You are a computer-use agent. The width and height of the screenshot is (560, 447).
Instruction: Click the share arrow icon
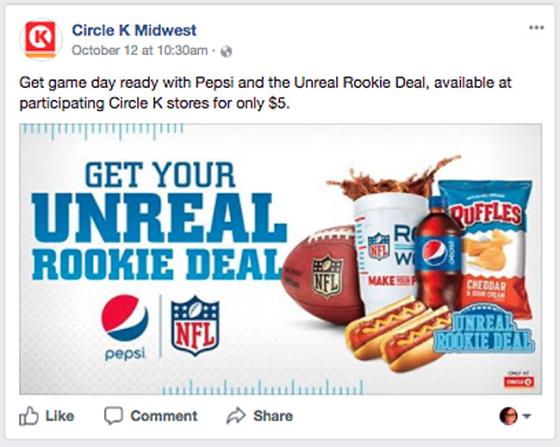point(236,416)
